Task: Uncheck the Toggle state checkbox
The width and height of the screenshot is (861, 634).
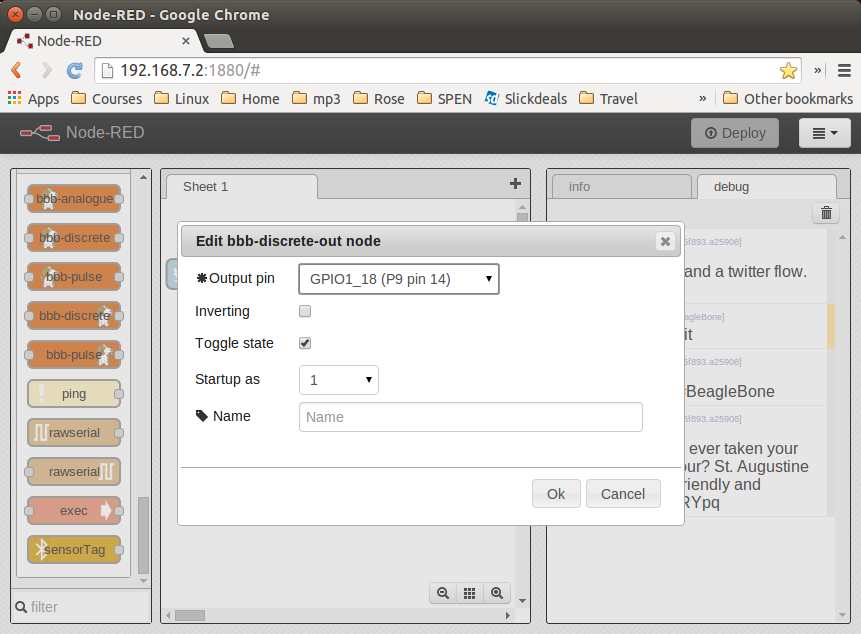Action: click(305, 343)
